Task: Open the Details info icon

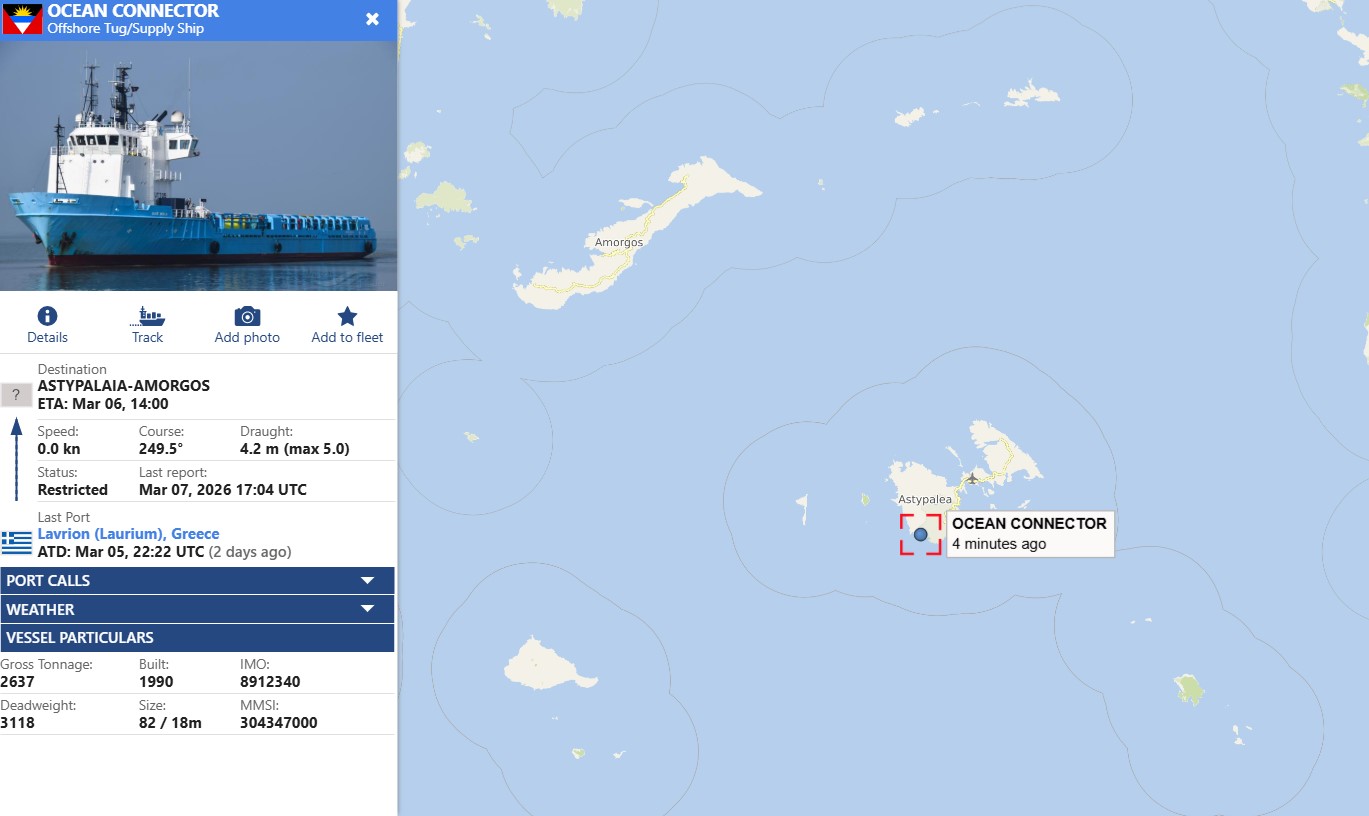Action: tap(47, 316)
